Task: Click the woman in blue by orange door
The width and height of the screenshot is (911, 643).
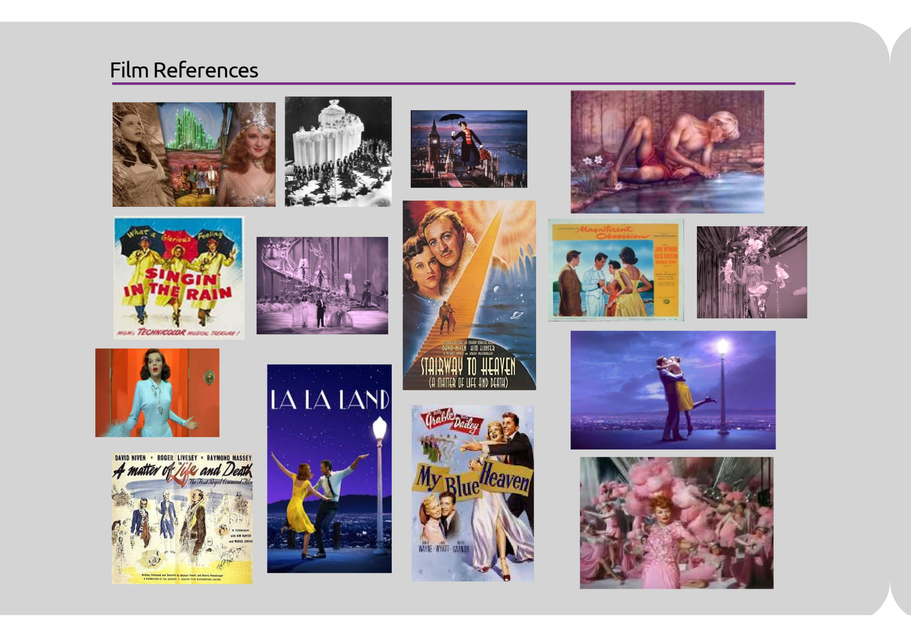Action: point(157,393)
